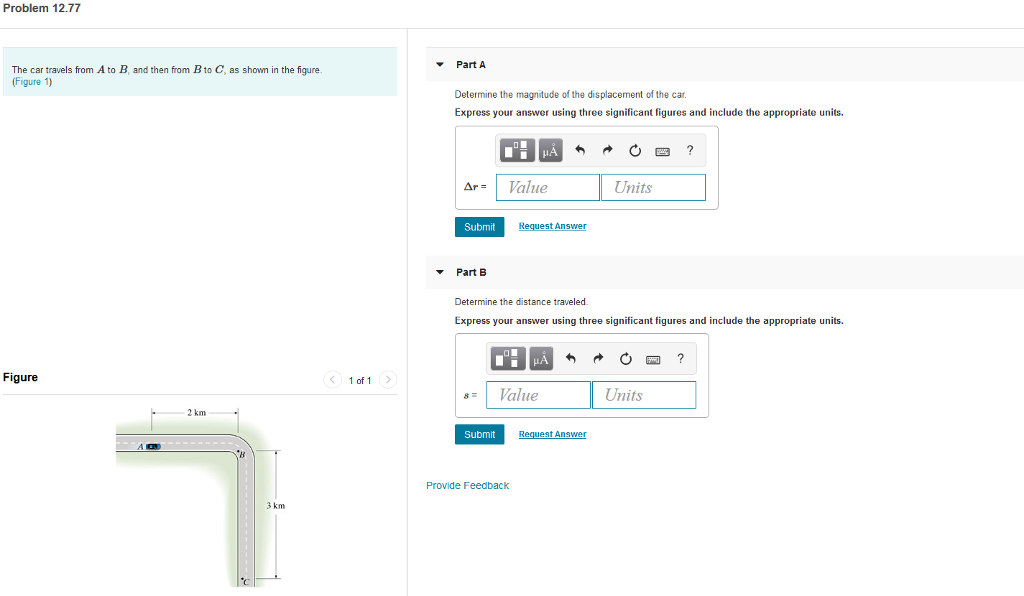1024x596 pixels.
Task: Show keyboard shortcuts in Part B
Action: click(653, 359)
